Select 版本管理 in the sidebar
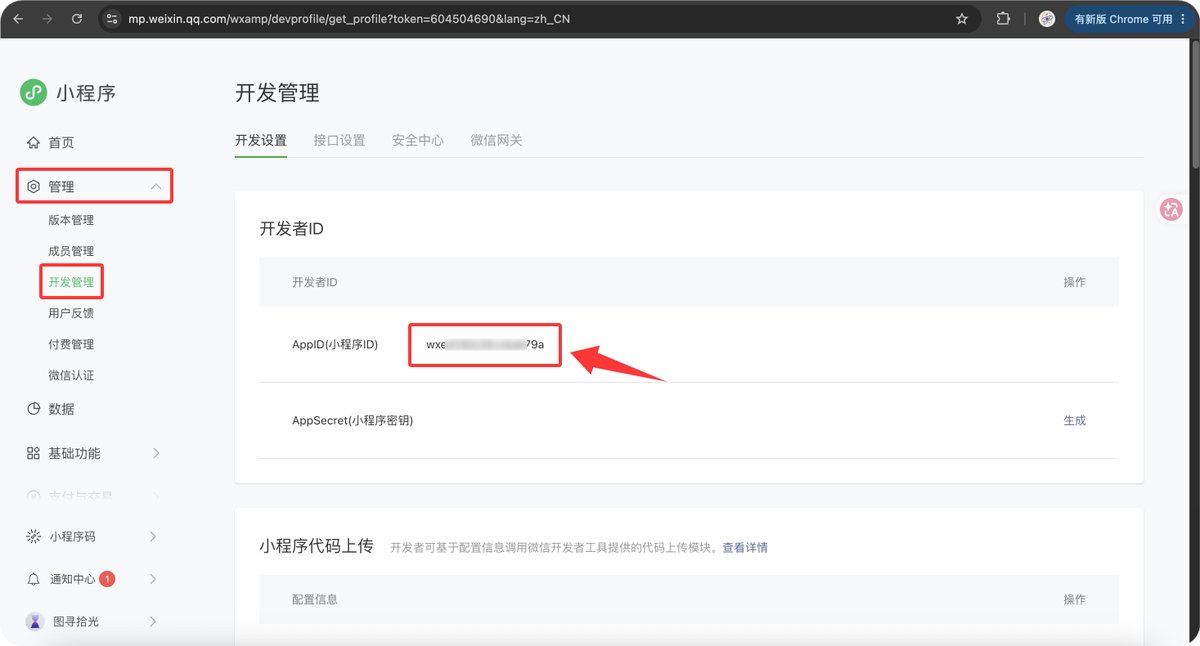1200x646 pixels. (x=71, y=220)
